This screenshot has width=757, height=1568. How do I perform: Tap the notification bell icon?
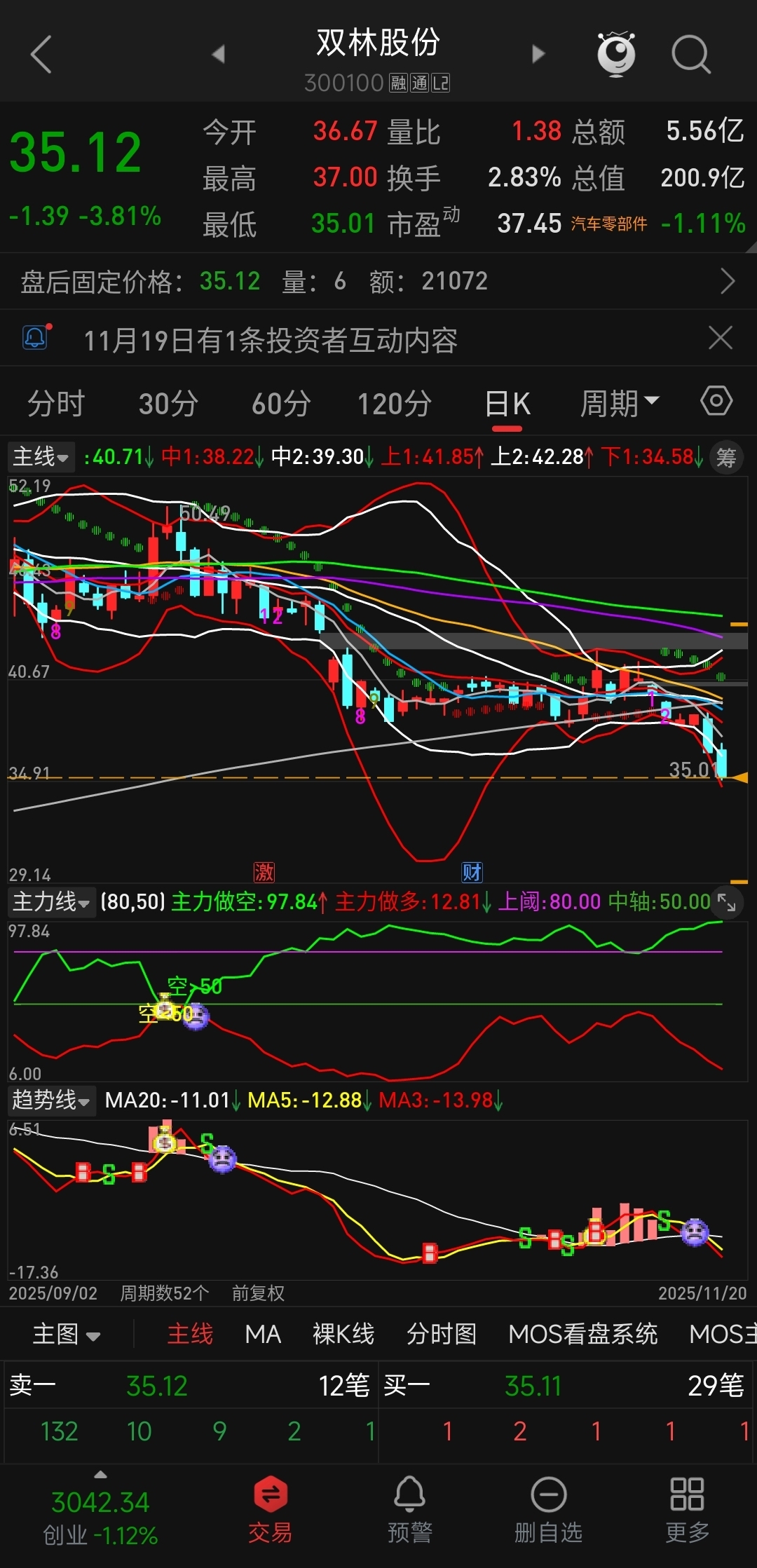click(36, 339)
